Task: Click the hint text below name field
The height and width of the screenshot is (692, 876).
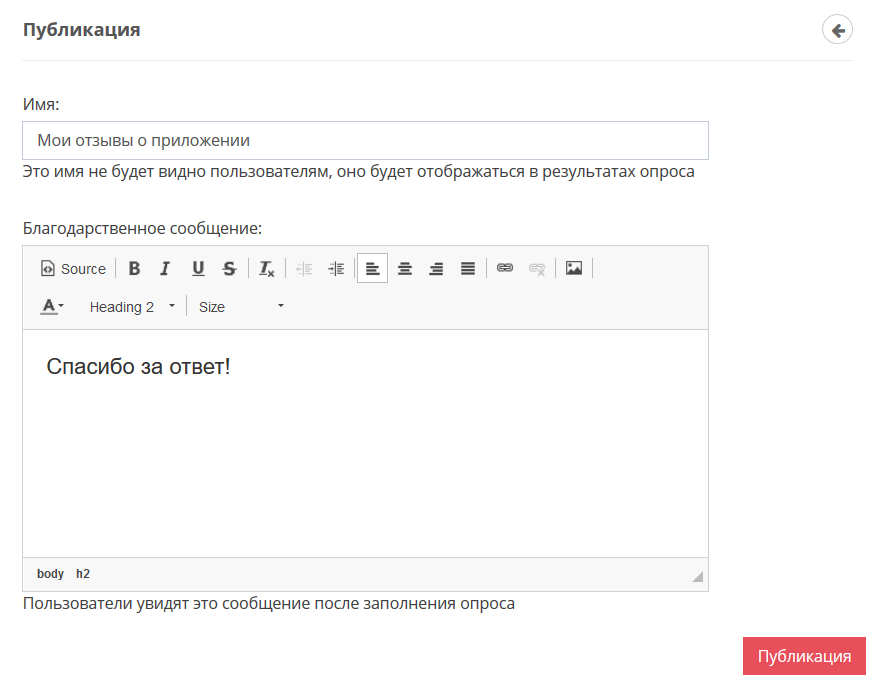Action: click(x=358, y=171)
